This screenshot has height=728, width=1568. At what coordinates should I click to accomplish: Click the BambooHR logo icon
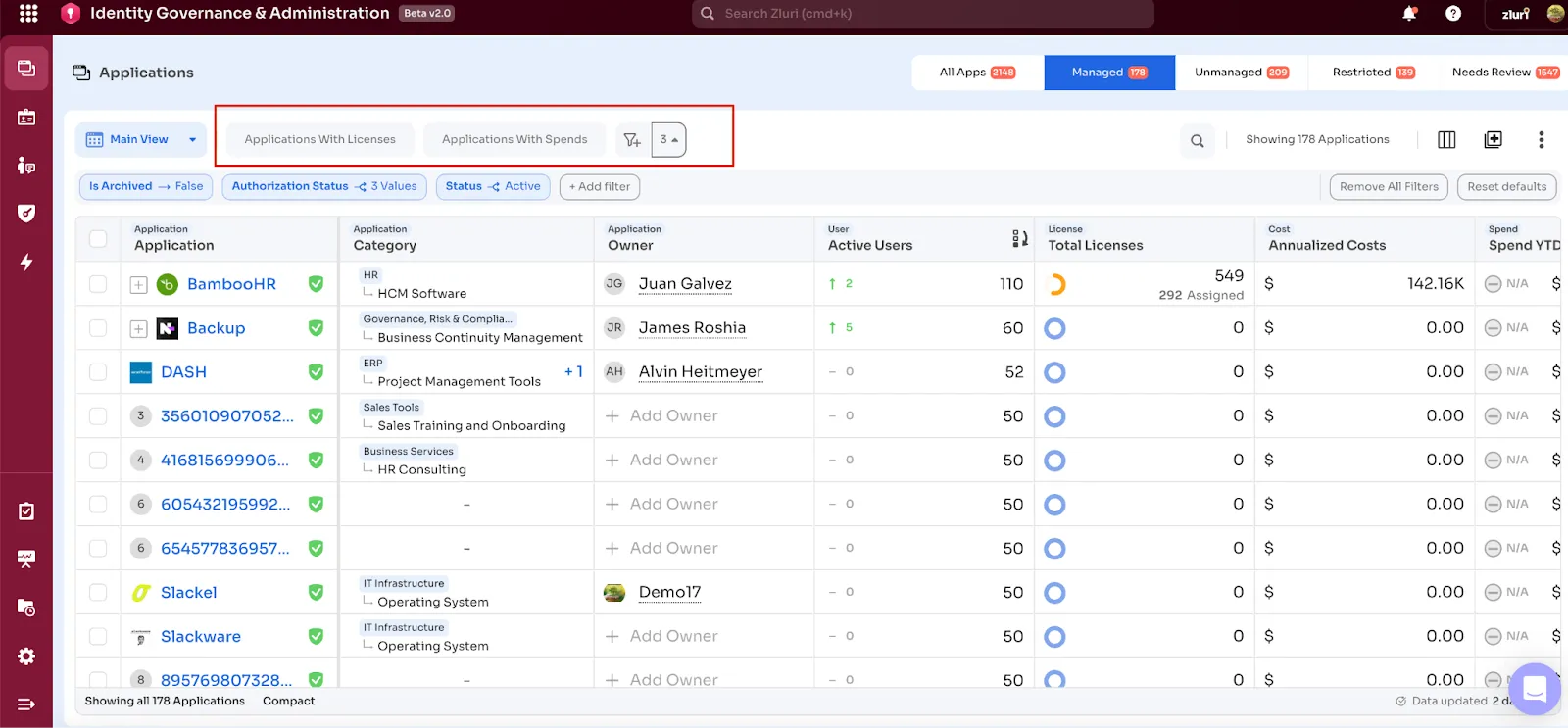[168, 284]
